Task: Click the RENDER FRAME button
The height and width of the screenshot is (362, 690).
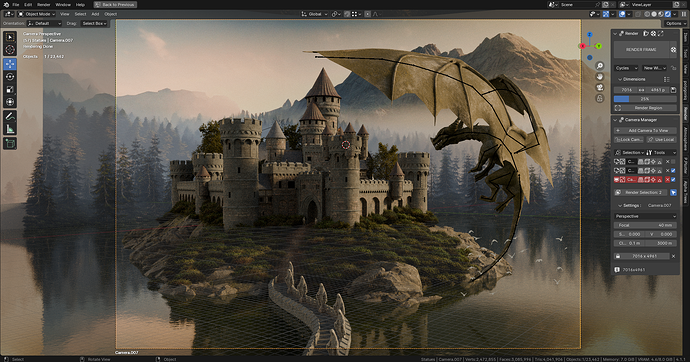Action: click(x=641, y=50)
